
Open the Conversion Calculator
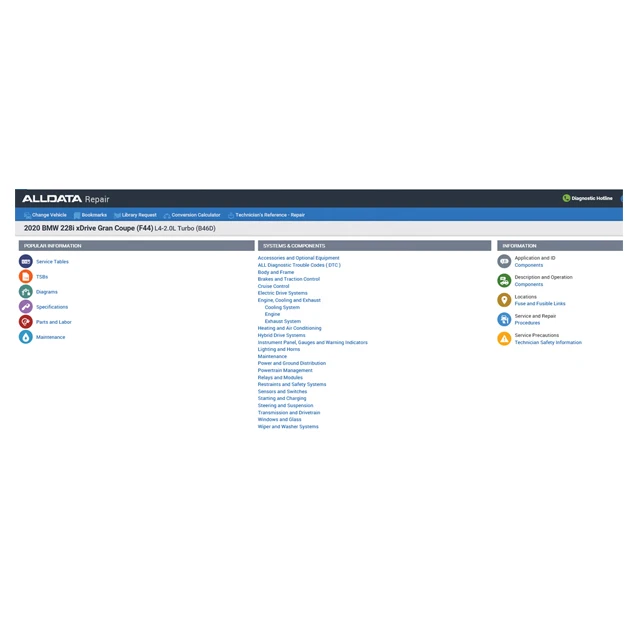coord(192,215)
